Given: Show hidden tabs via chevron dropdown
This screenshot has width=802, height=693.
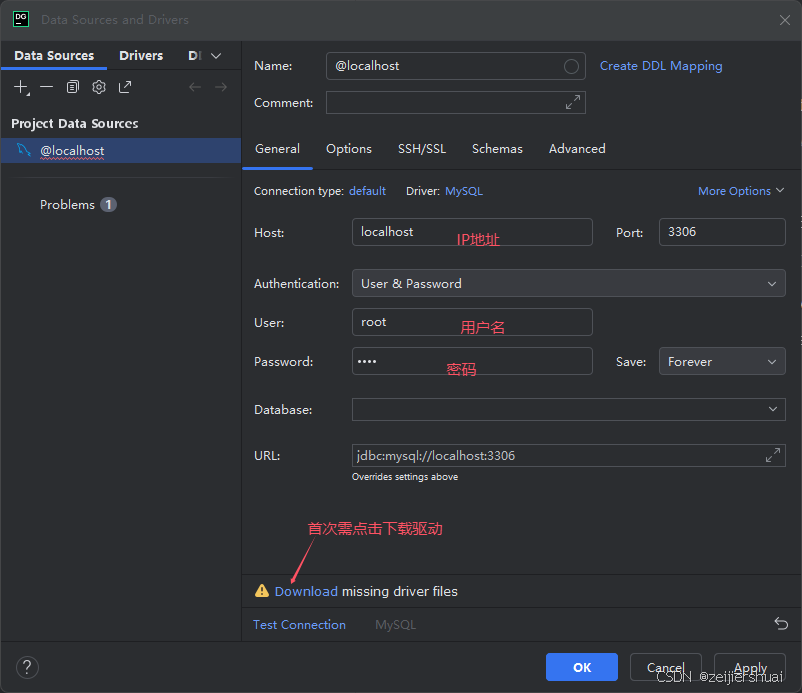Looking at the screenshot, I should click(x=216, y=56).
